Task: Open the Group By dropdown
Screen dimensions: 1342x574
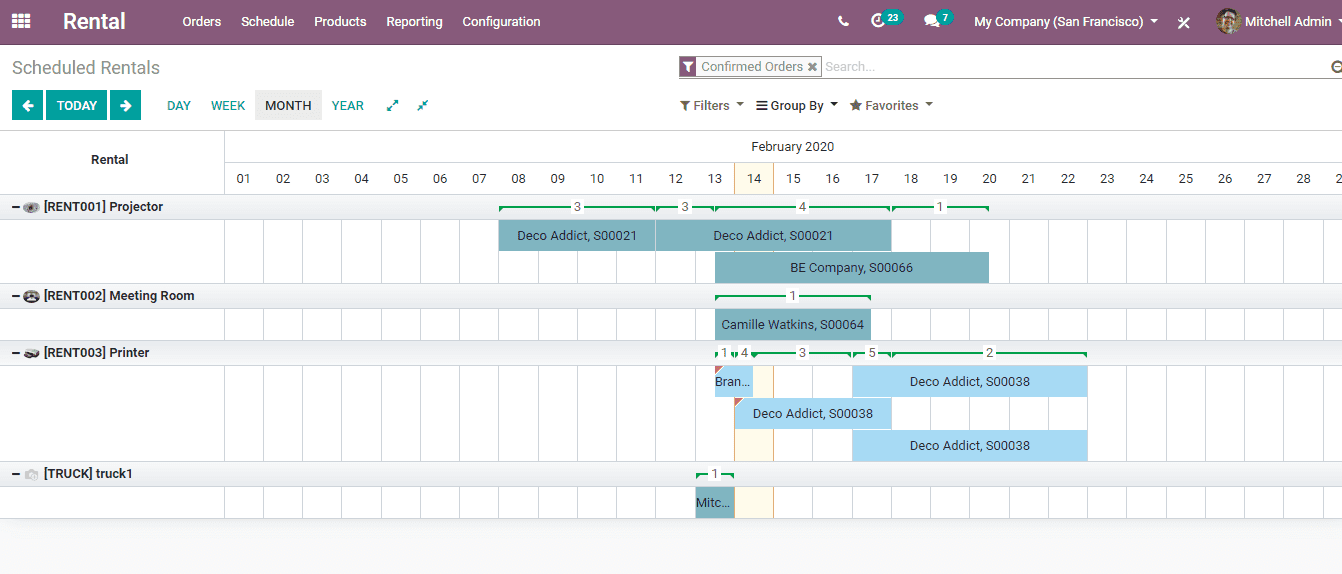Action: [x=797, y=105]
